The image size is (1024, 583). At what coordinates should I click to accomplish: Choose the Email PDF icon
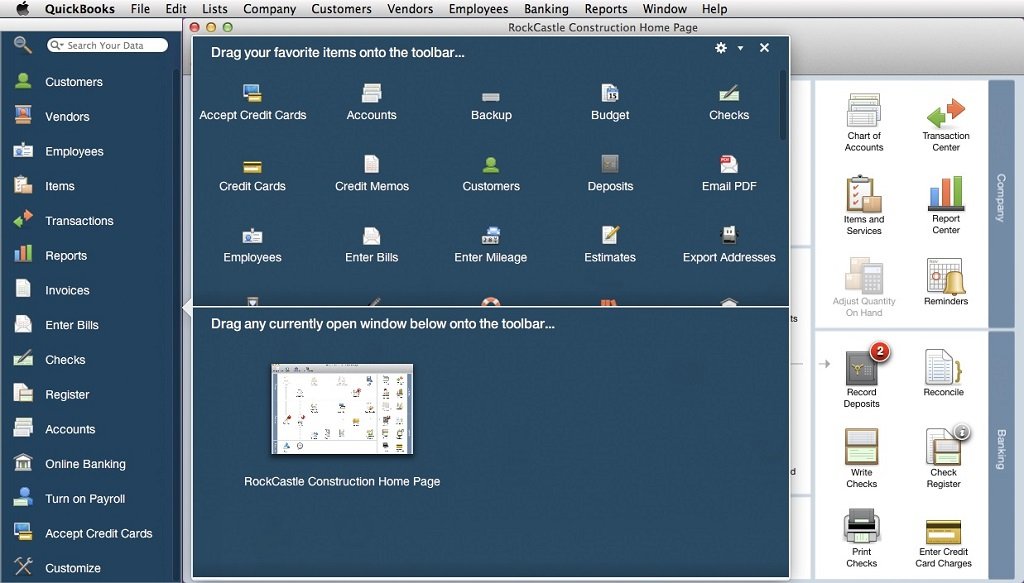729,166
